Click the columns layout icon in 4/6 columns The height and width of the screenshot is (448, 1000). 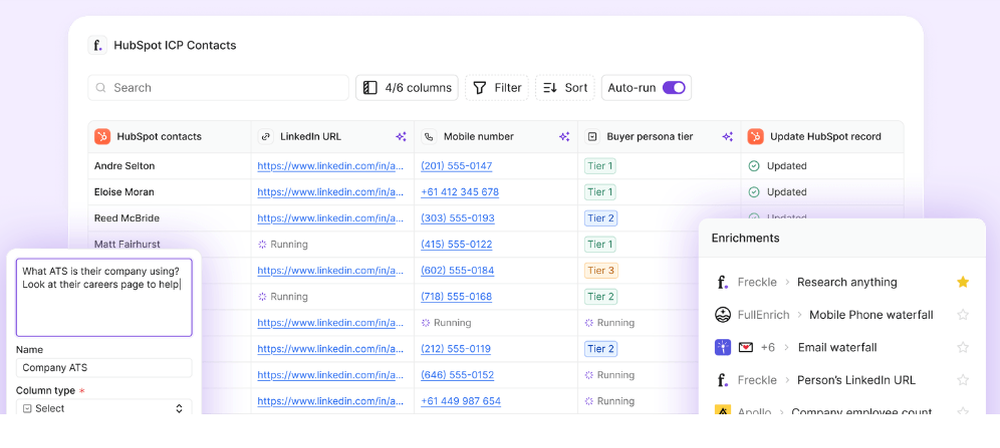[x=371, y=88]
